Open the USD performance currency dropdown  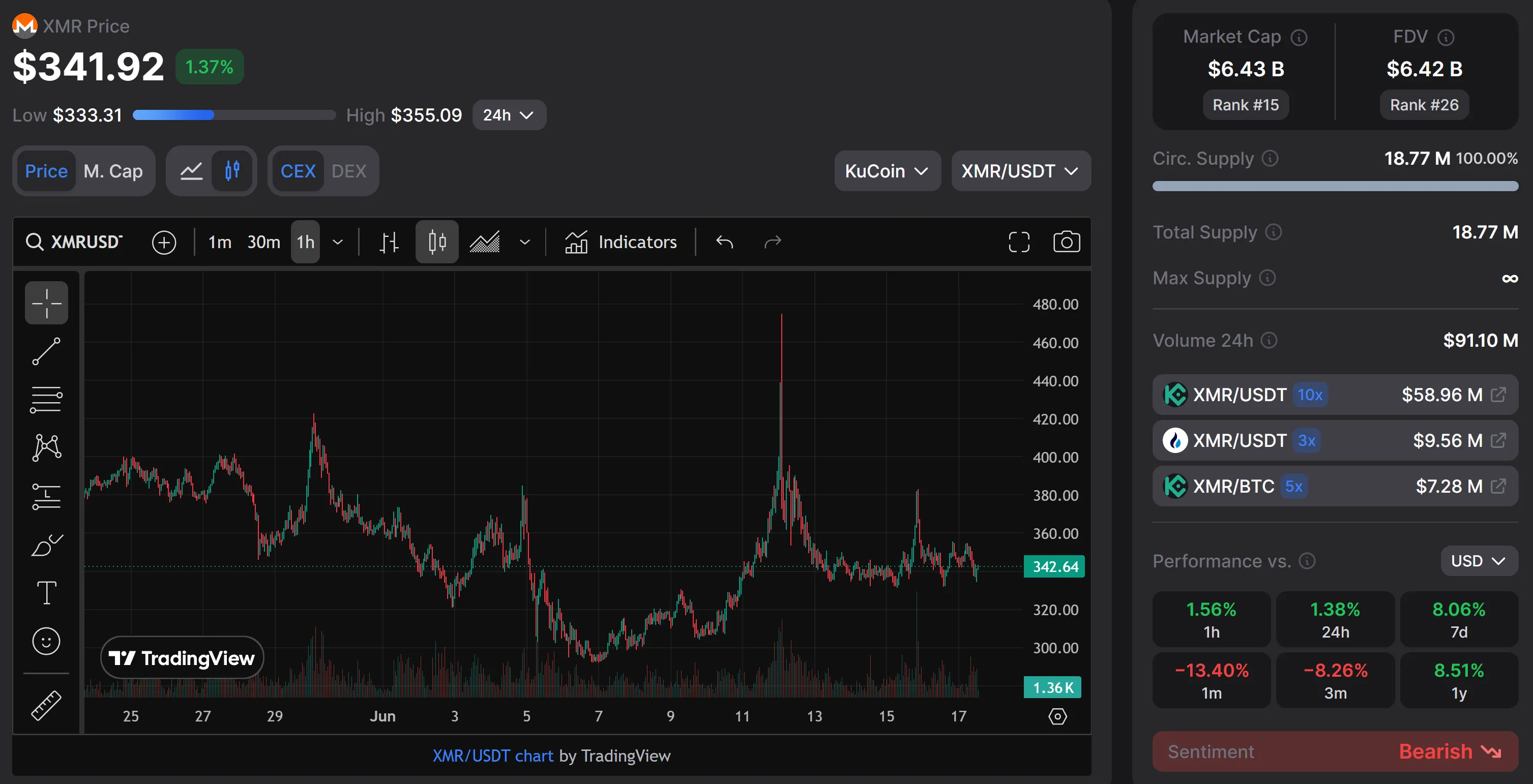tap(1479, 561)
